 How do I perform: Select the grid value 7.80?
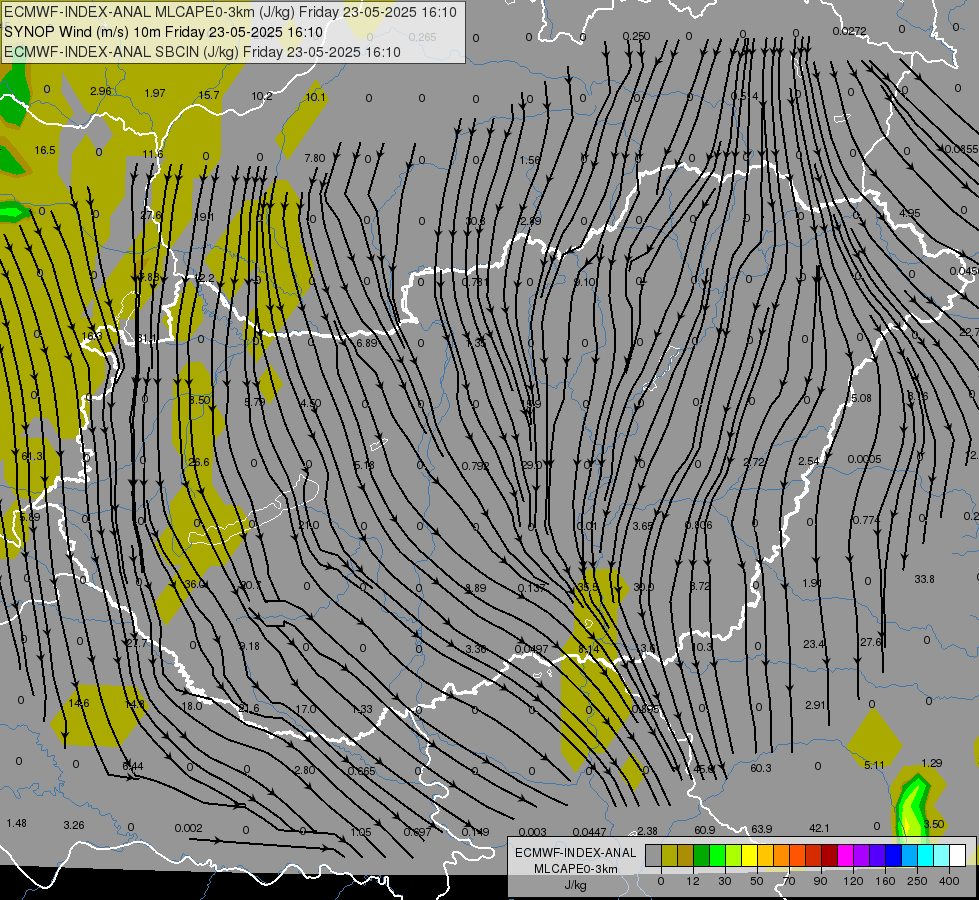[315, 159]
